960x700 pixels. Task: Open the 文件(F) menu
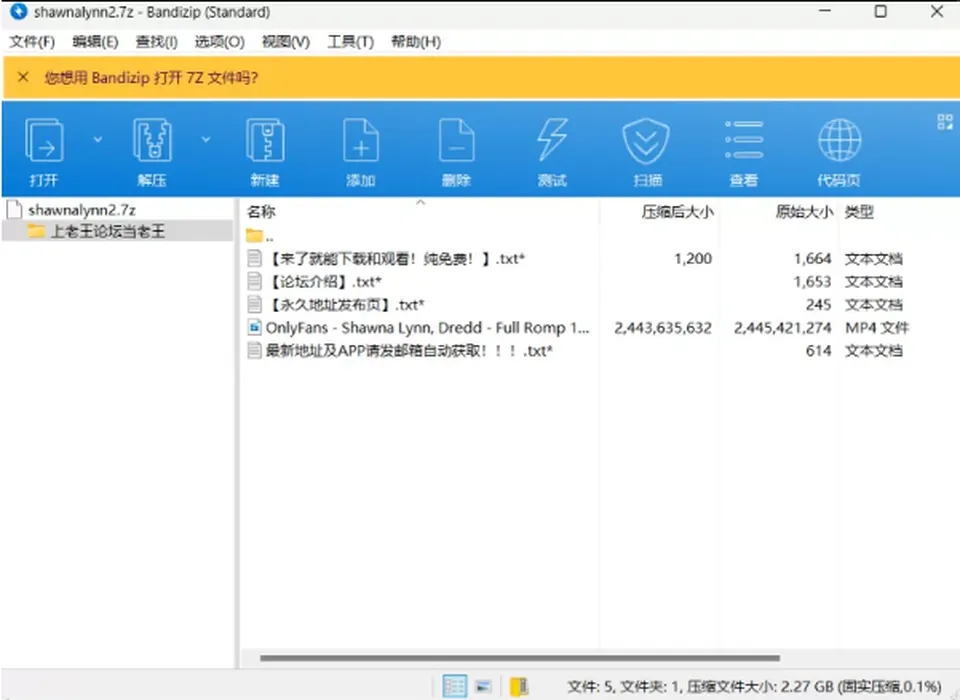[32, 42]
